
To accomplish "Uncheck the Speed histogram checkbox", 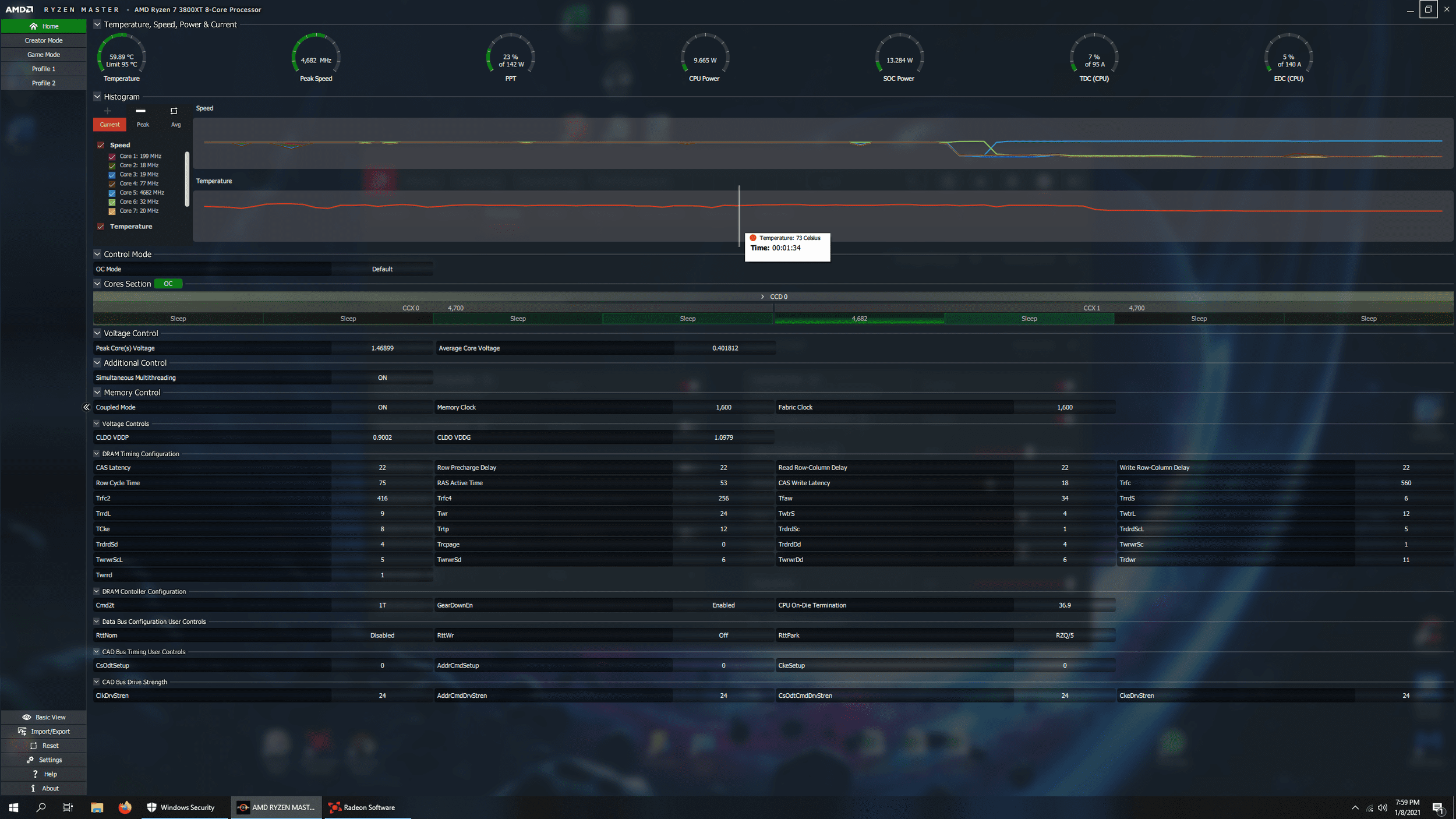I will click(x=101, y=145).
